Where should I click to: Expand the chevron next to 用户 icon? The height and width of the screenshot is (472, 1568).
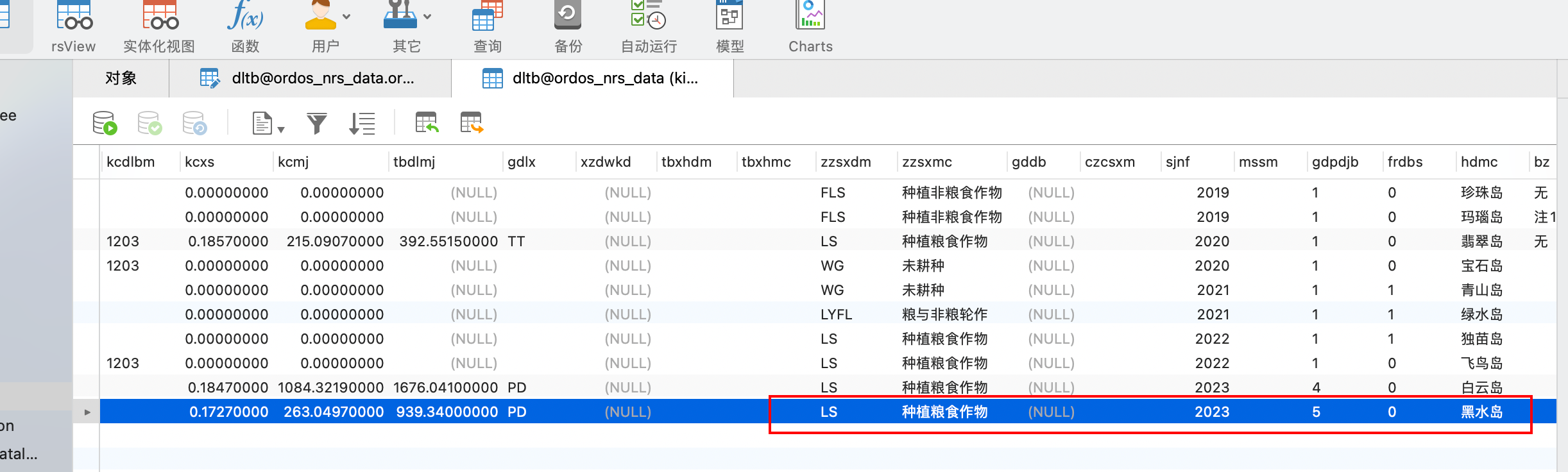(x=346, y=17)
